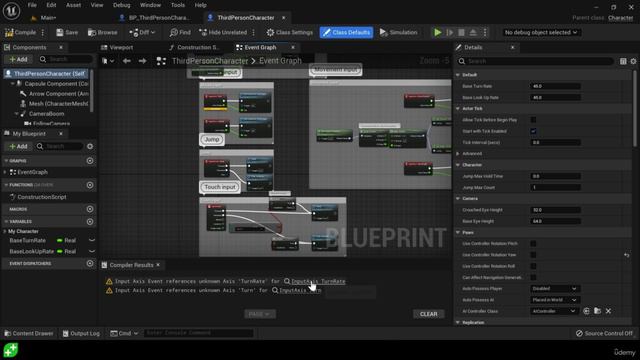Click the Frame Skip playback button
Image resolution: width=640 pixels, height=360 pixels.
point(449,32)
